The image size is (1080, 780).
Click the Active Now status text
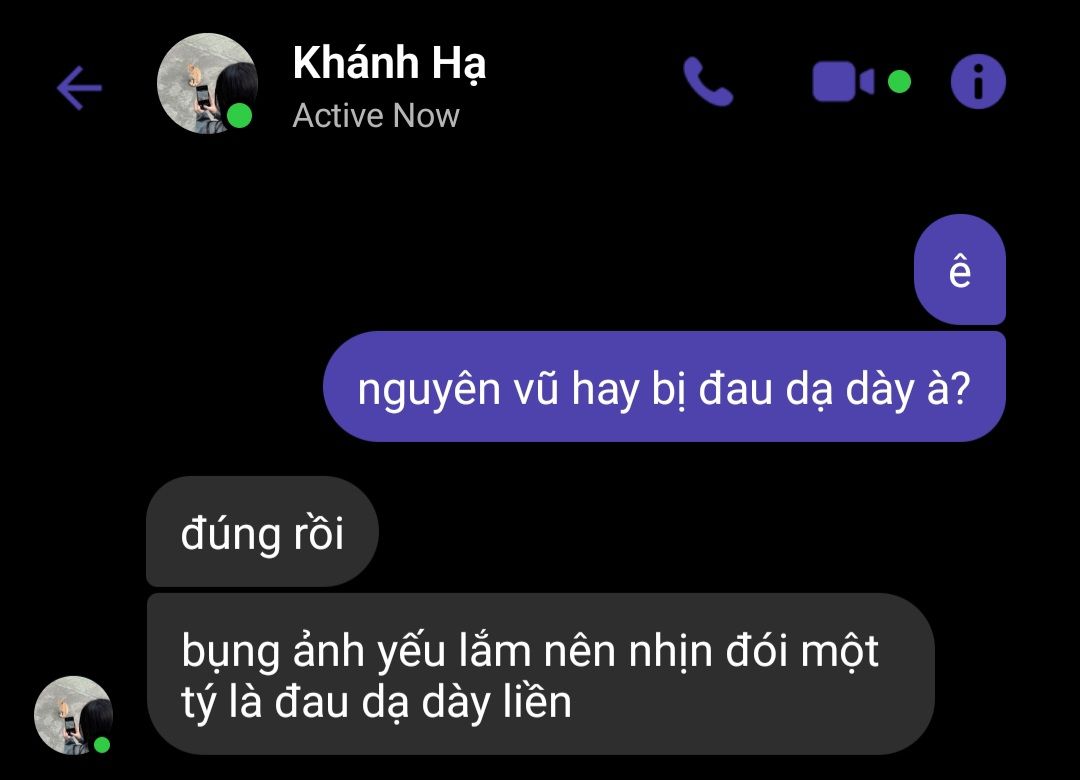[376, 116]
